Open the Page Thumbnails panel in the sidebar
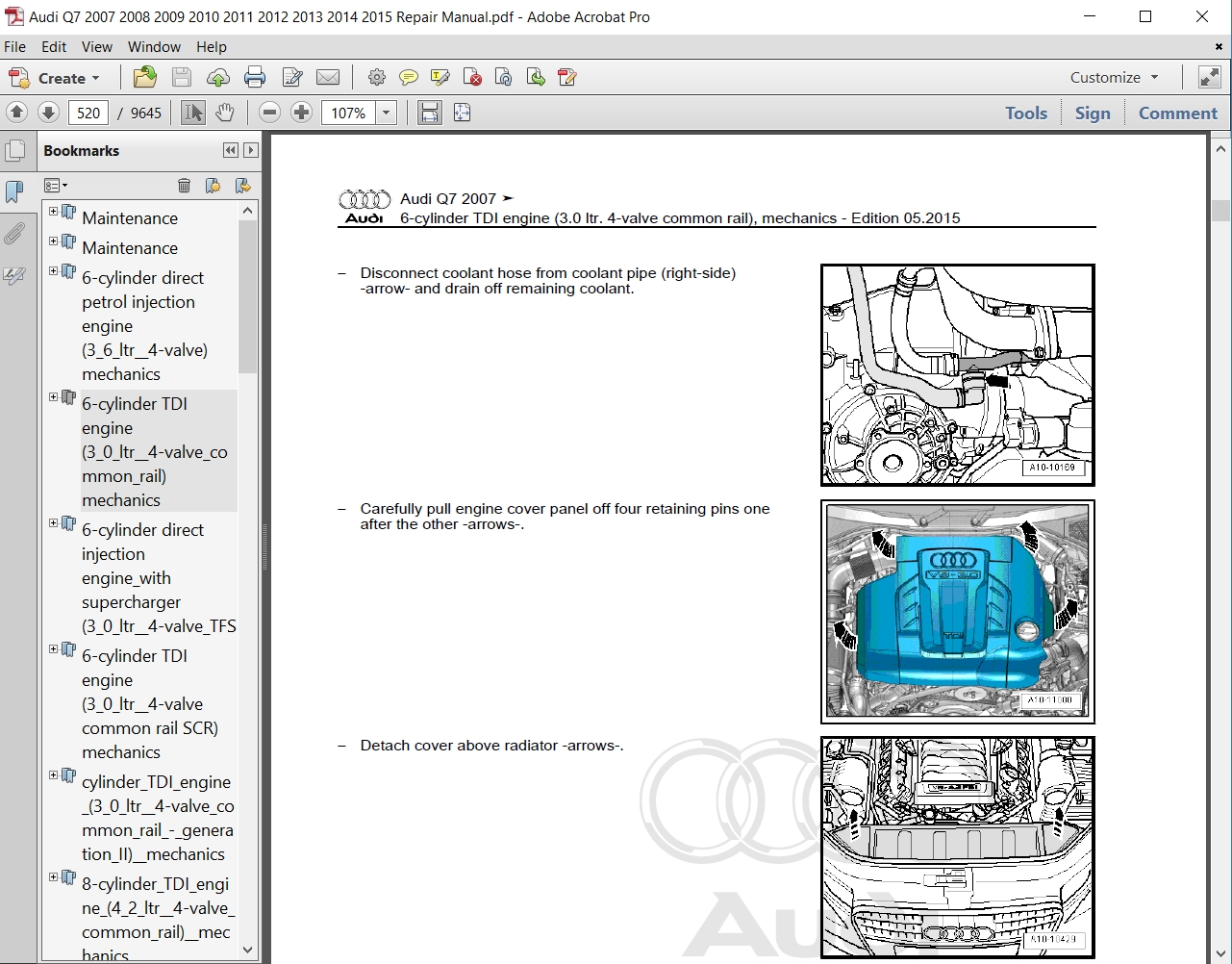1232x964 pixels. coord(15,151)
